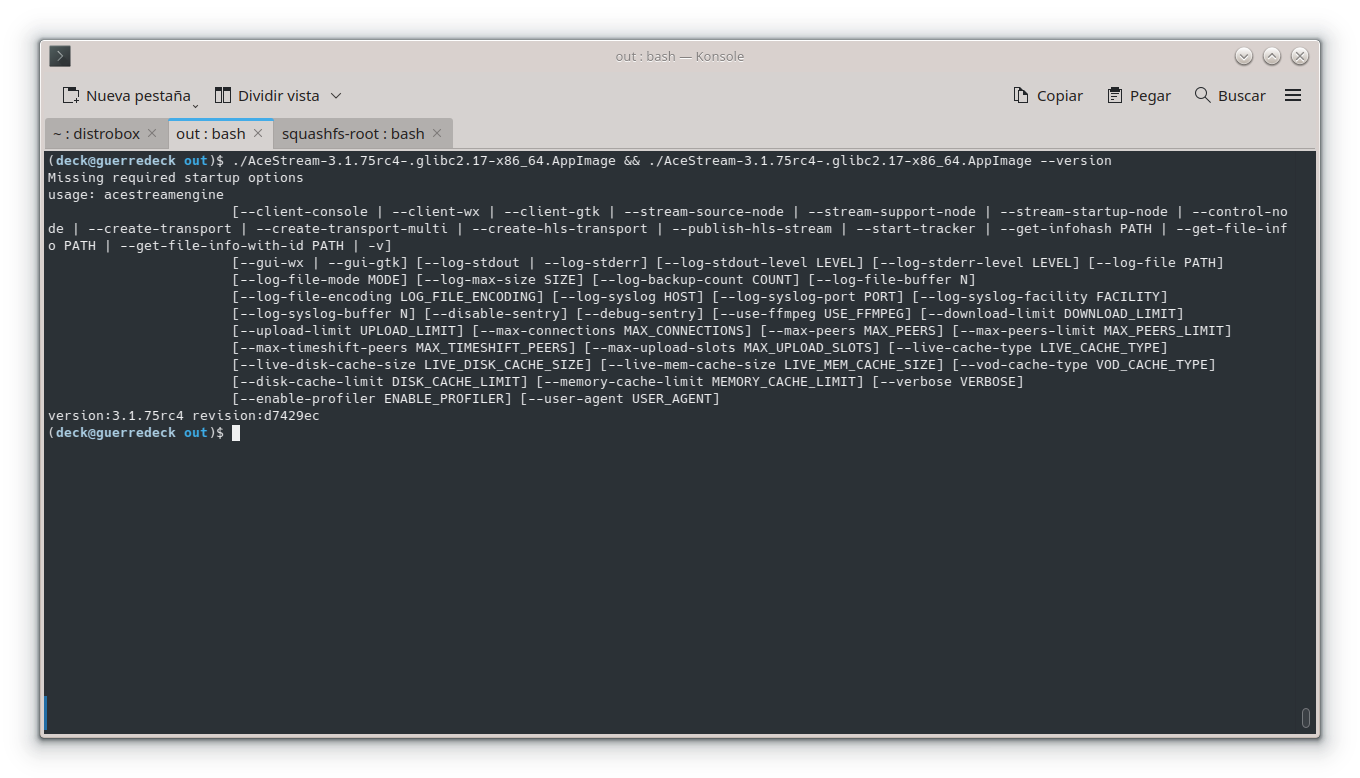Click the Copiar toolbar button
The width and height of the screenshot is (1360, 778).
point(1048,96)
